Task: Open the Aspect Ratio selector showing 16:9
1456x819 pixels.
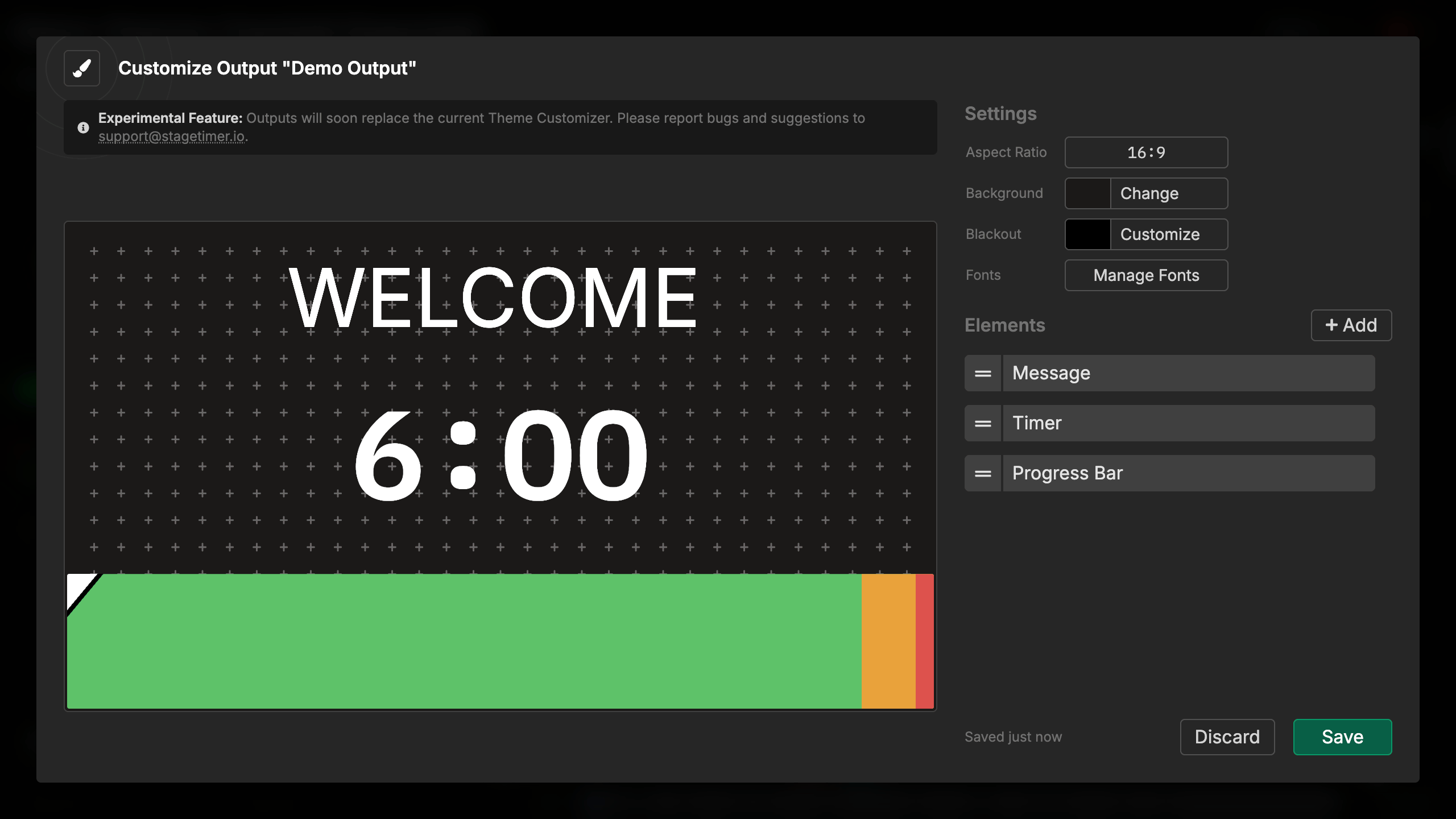Action: [1146, 152]
